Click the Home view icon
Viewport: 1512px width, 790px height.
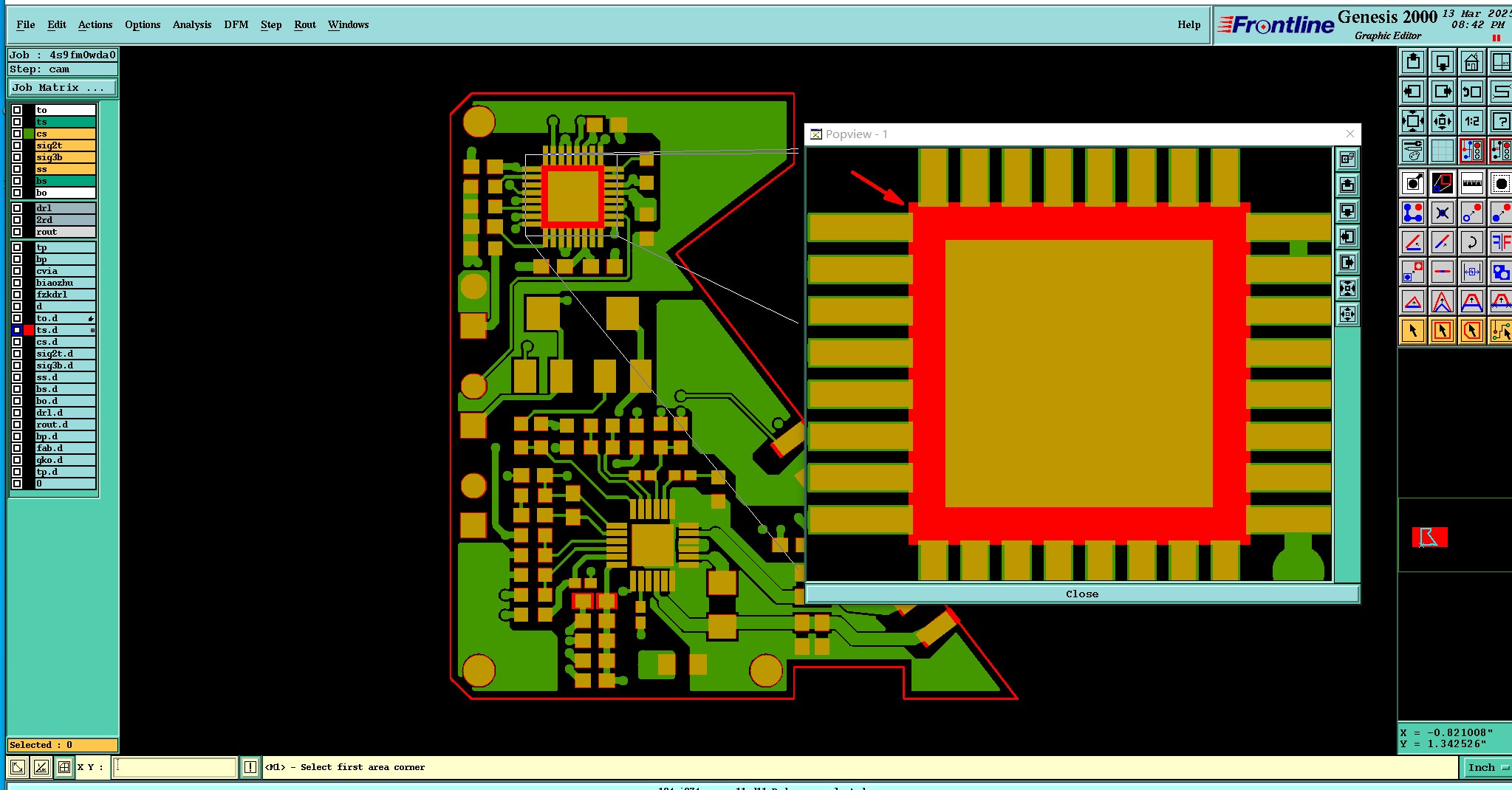pos(1471,62)
